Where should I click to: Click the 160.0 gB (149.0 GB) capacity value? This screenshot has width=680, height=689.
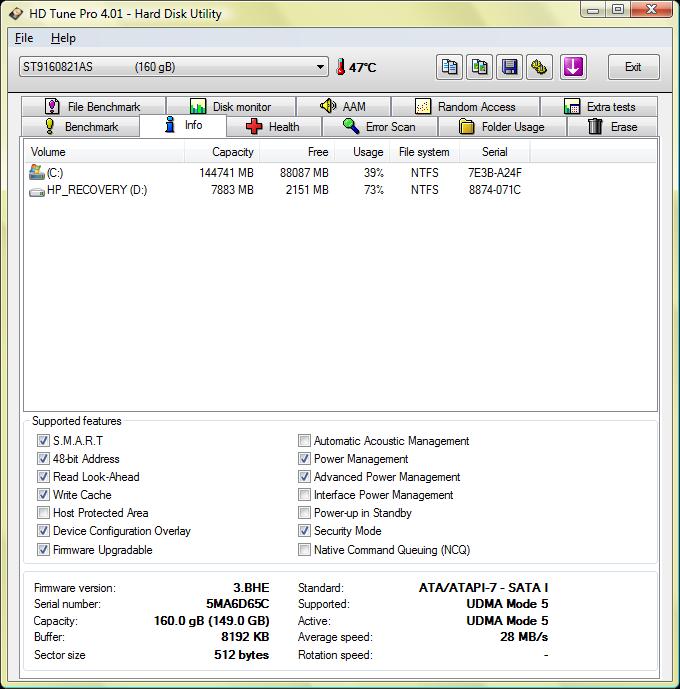(x=211, y=620)
